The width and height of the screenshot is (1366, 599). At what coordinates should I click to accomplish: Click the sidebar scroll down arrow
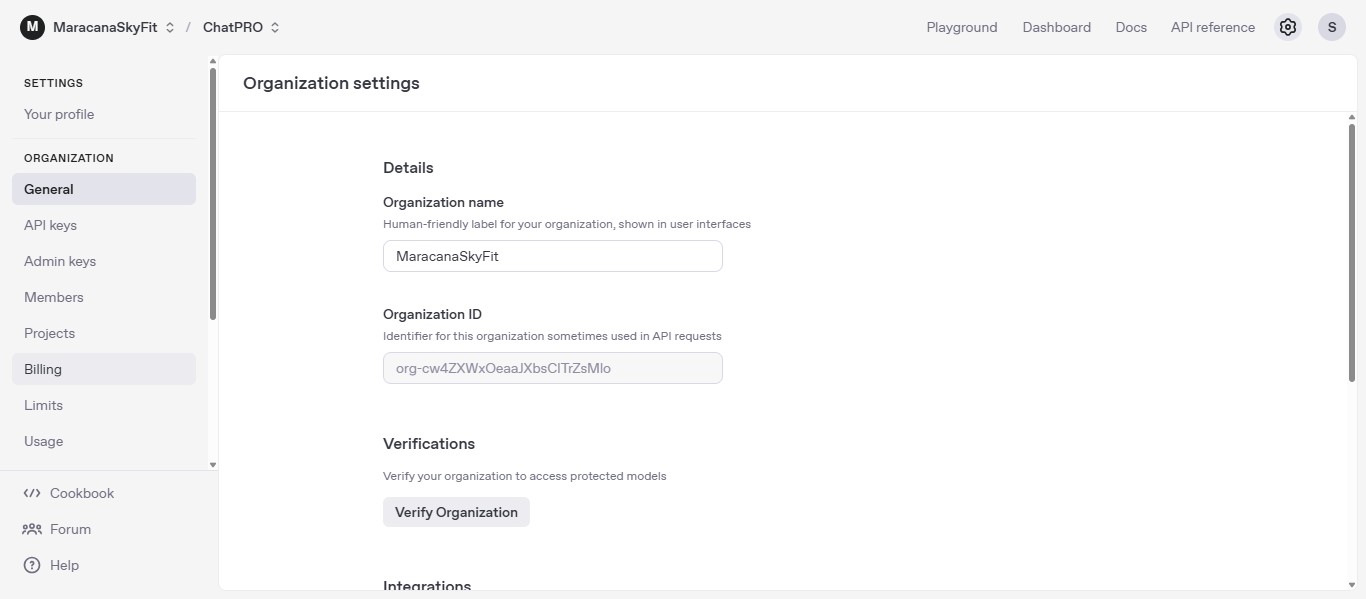pyautogui.click(x=213, y=464)
